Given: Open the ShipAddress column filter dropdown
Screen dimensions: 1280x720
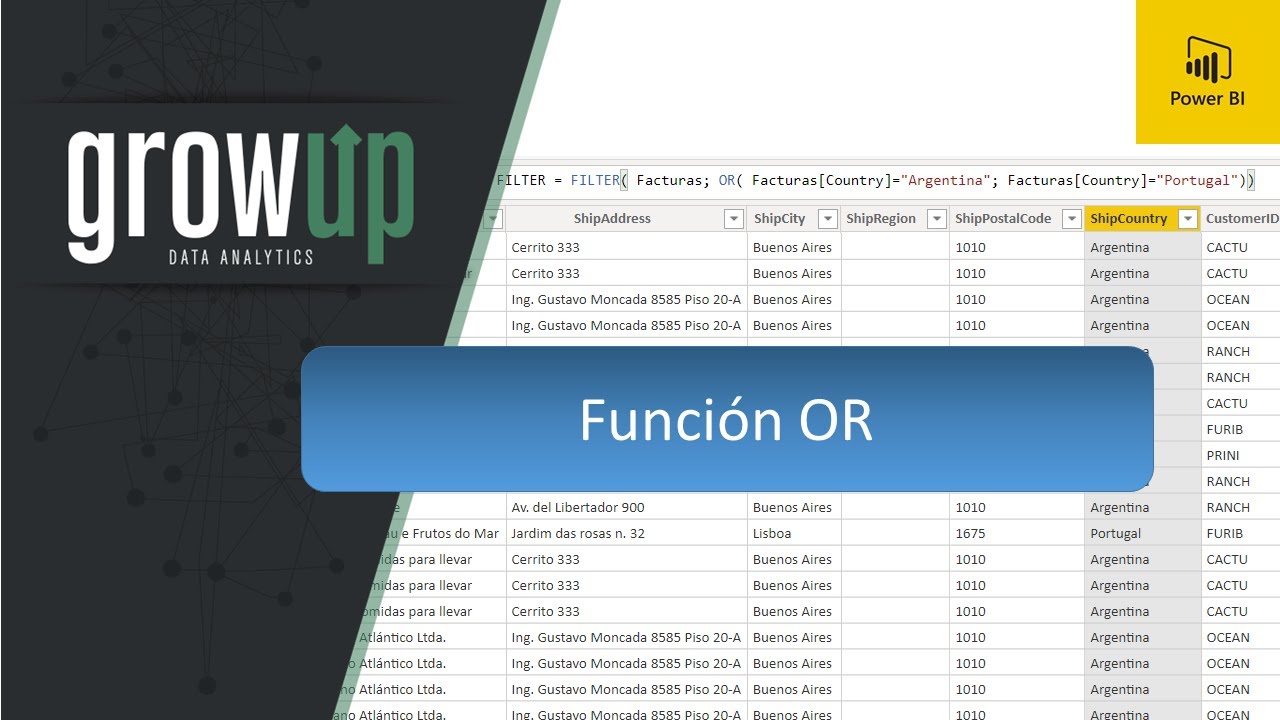Looking at the screenshot, I should point(734,219).
